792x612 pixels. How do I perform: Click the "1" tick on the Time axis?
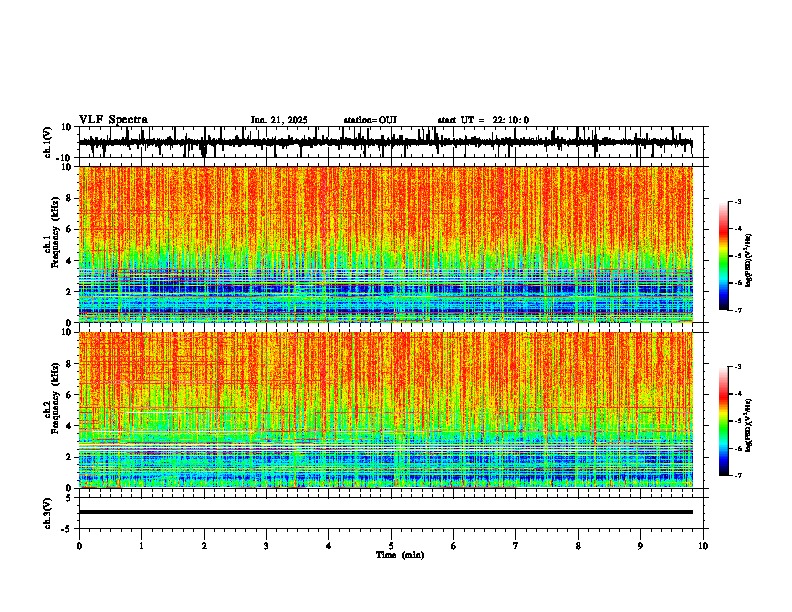(x=141, y=546)
